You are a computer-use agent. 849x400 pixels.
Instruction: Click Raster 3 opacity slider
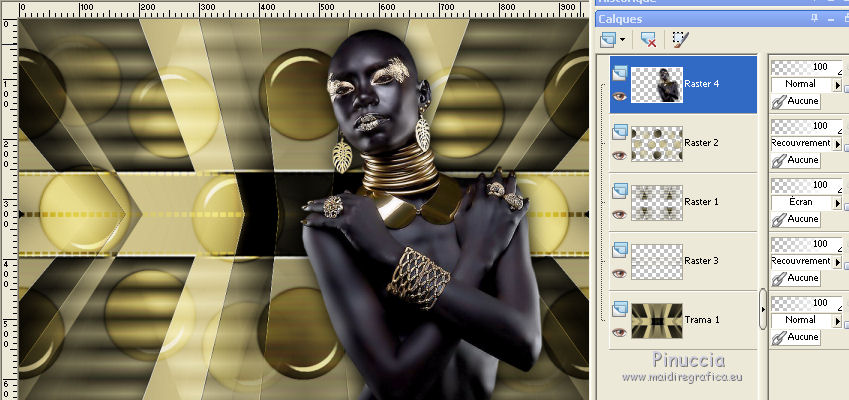pos(806,245)
